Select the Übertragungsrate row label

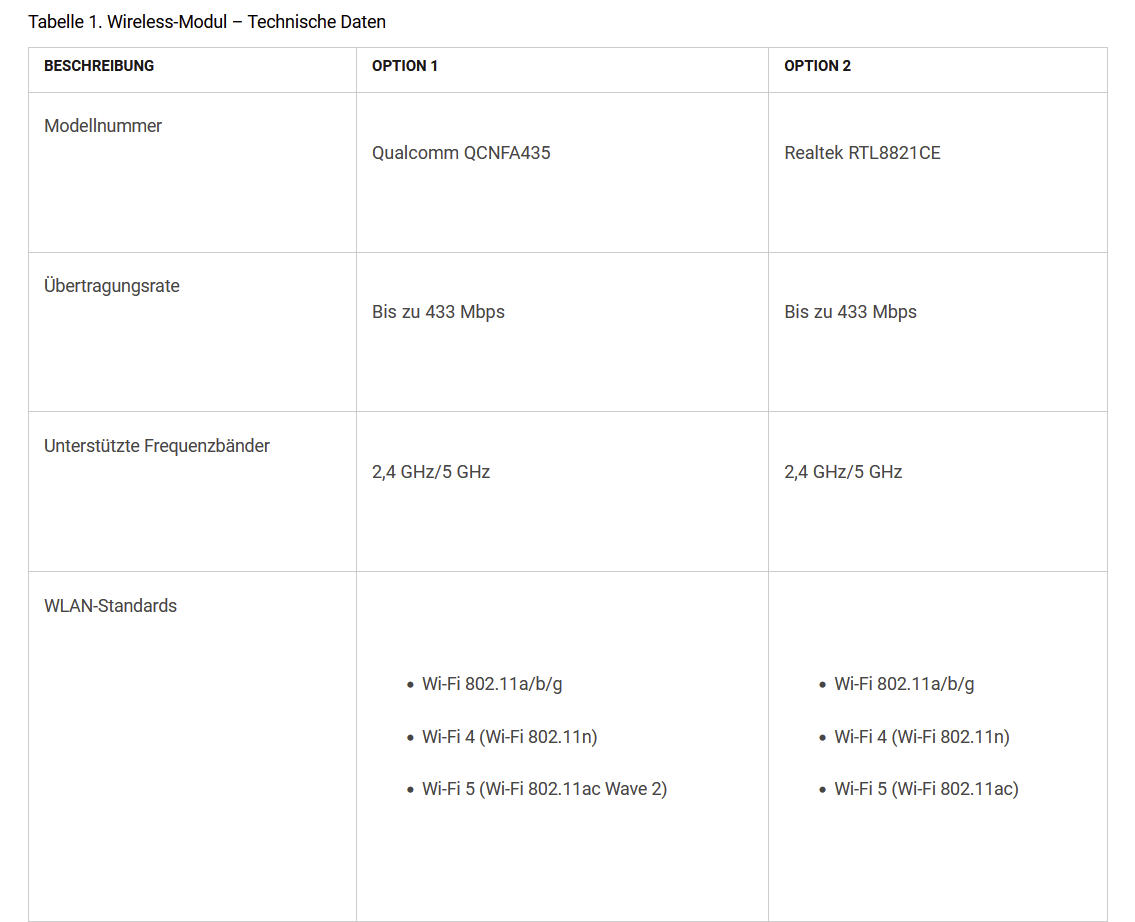pos(111,286)
